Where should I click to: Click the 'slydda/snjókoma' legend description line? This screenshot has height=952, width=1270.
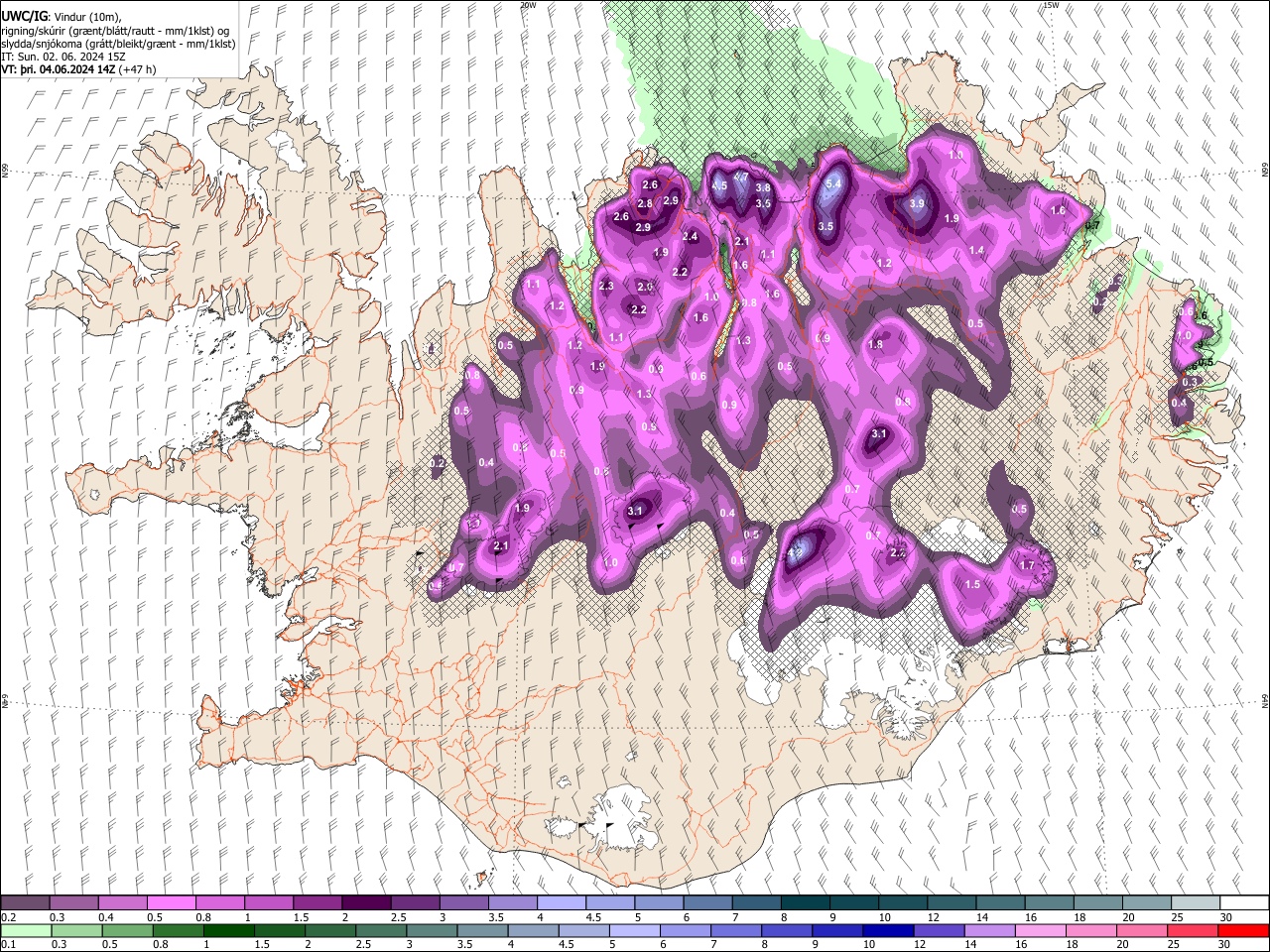118,44
